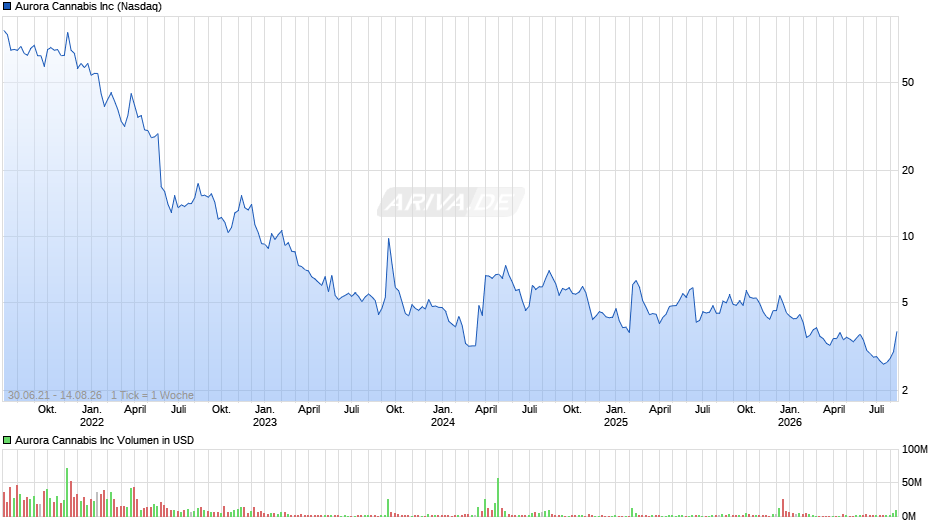Click the price axis value 5
Viewport: 940px width, 526px height.
tap(905, 302)
